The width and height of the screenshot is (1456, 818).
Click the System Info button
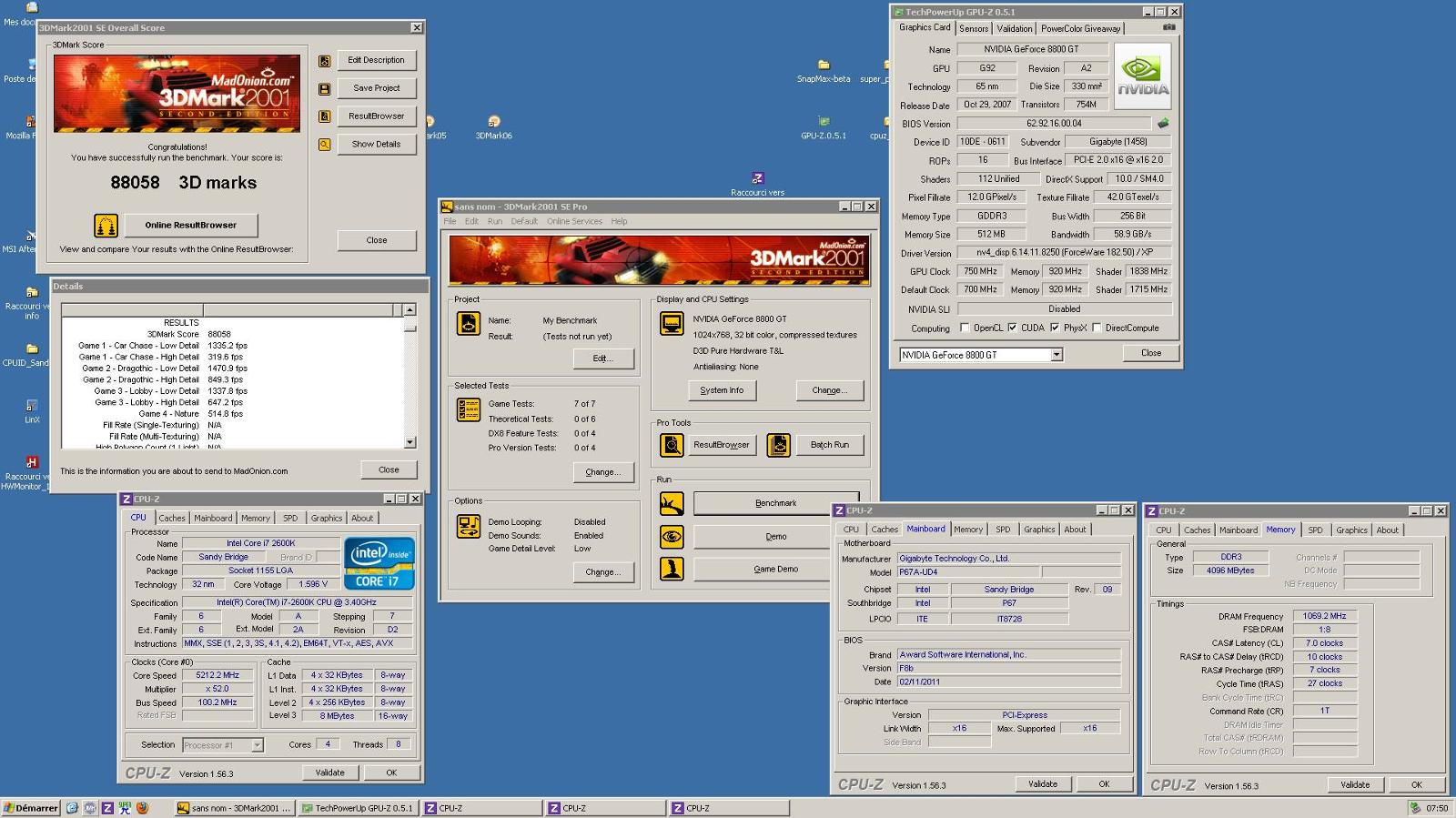coord(722,390)
